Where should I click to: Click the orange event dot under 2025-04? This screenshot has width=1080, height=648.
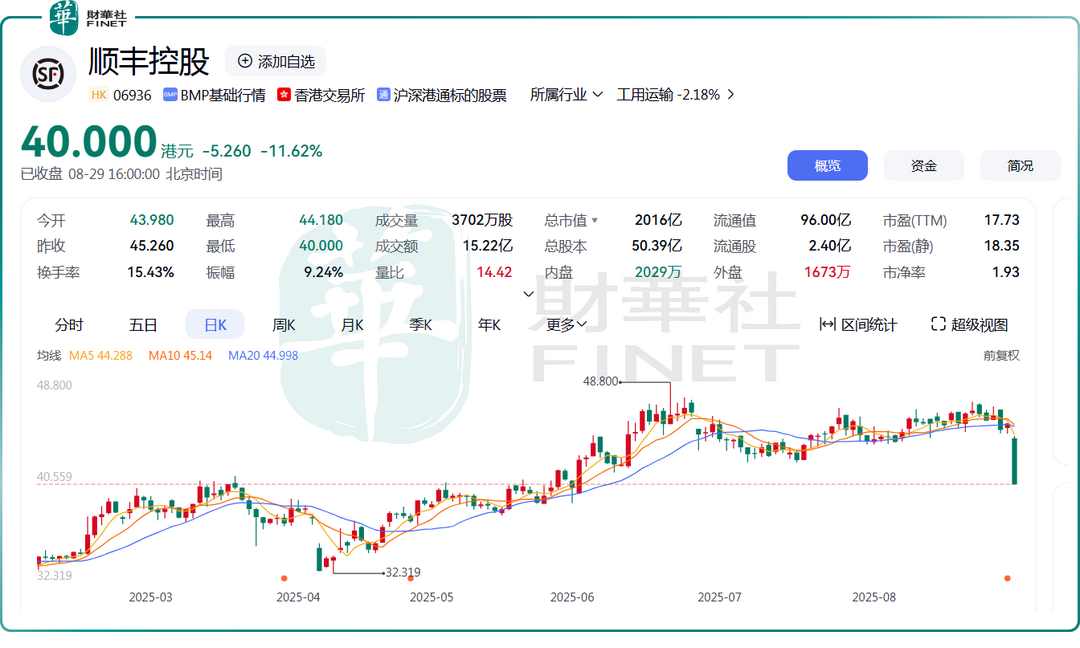coord(284,578)
